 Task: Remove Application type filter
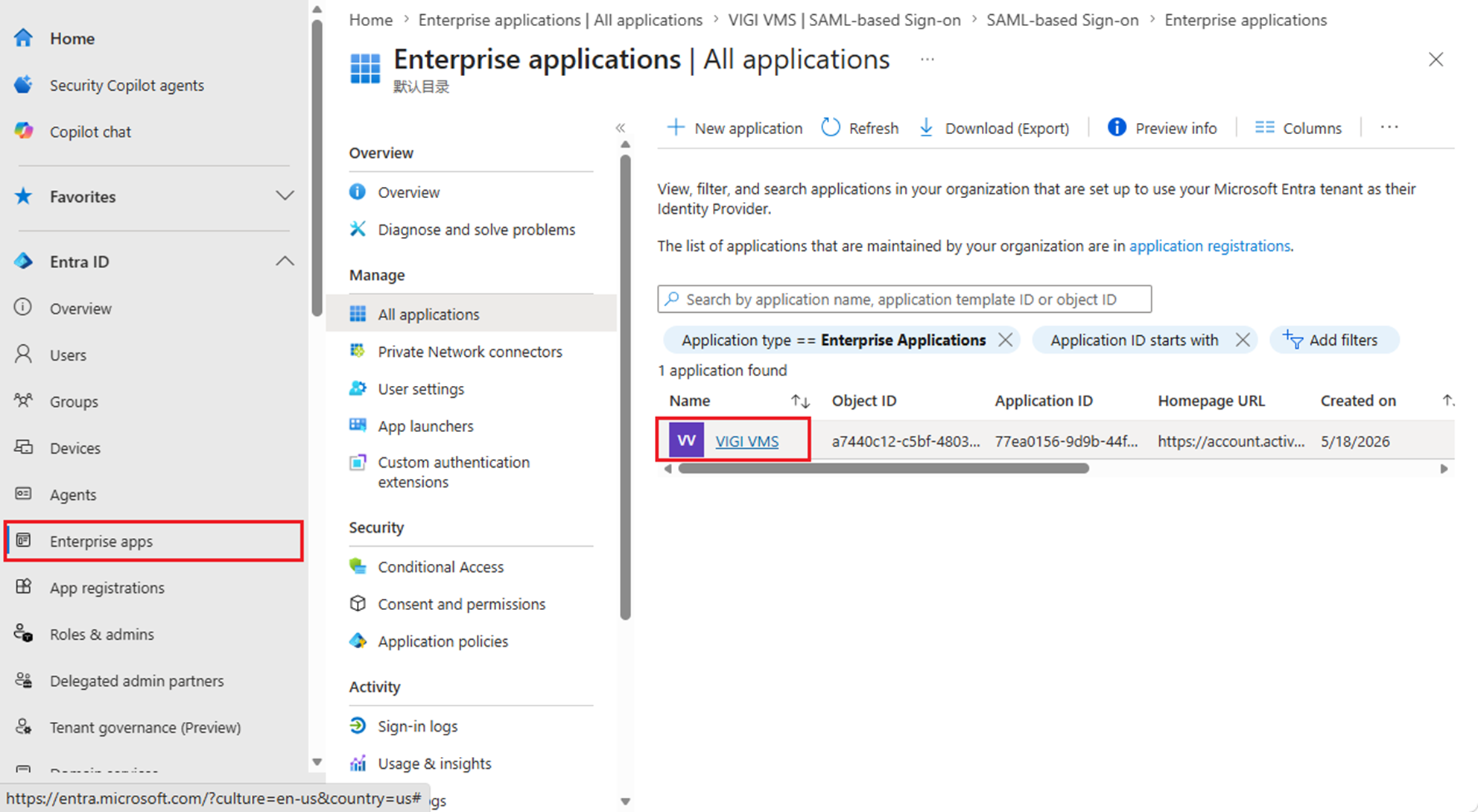(1005, 340)
